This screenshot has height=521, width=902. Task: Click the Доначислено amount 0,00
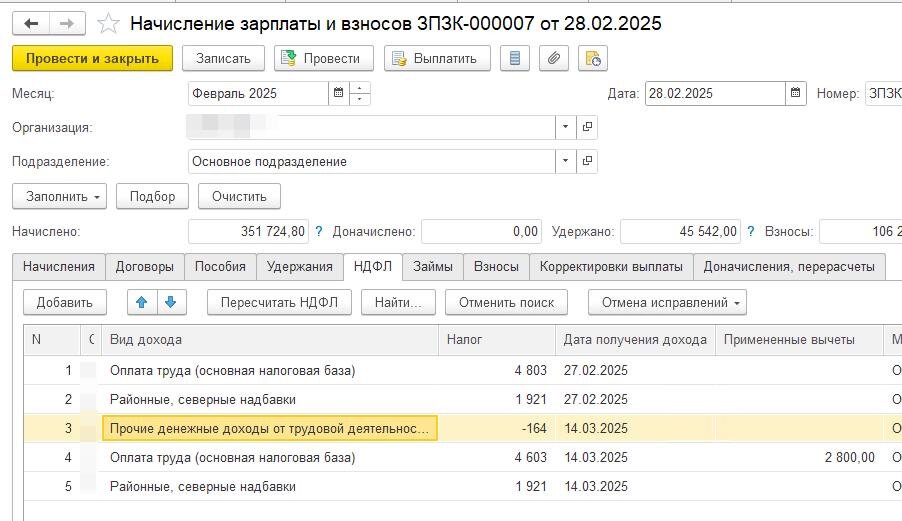(x=481, y=231)
